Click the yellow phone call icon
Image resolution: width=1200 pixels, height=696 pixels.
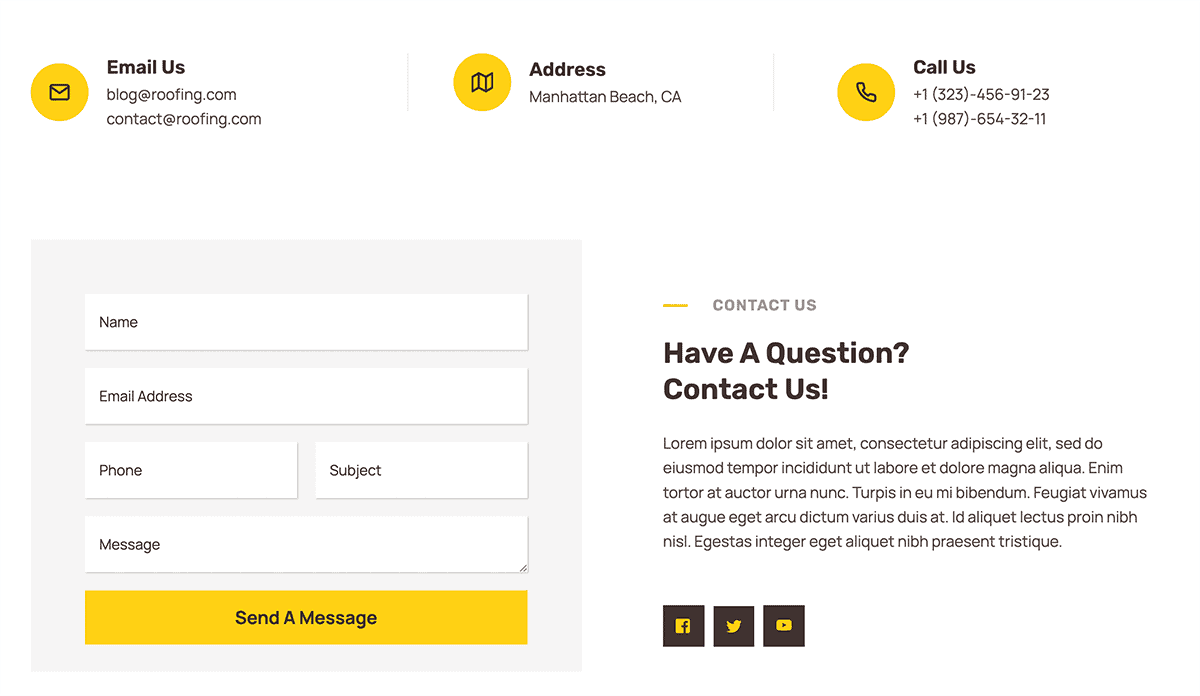[x=866, y=92]
